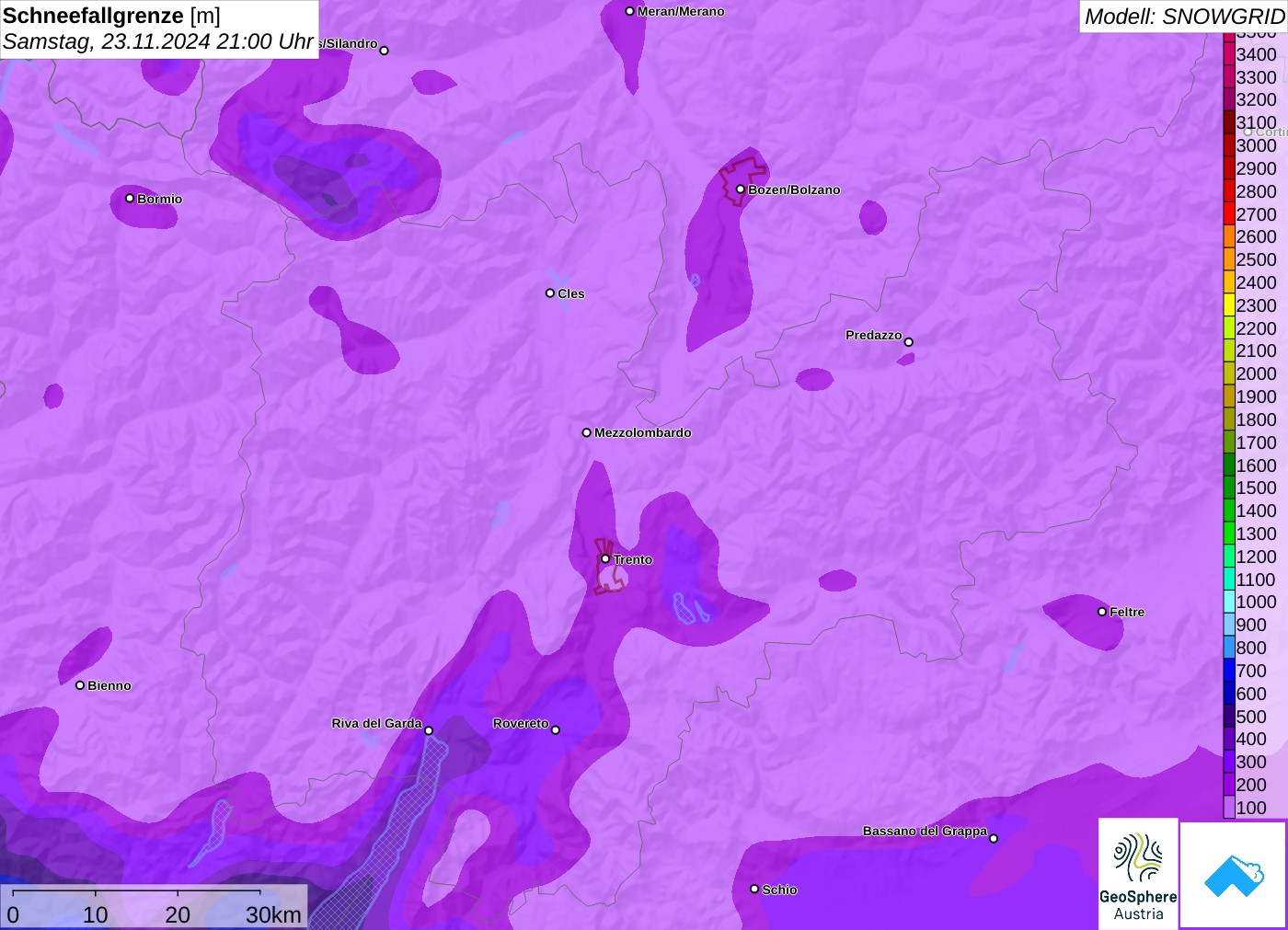Click the Modell: SNOWGRID label

[1183, 17]
